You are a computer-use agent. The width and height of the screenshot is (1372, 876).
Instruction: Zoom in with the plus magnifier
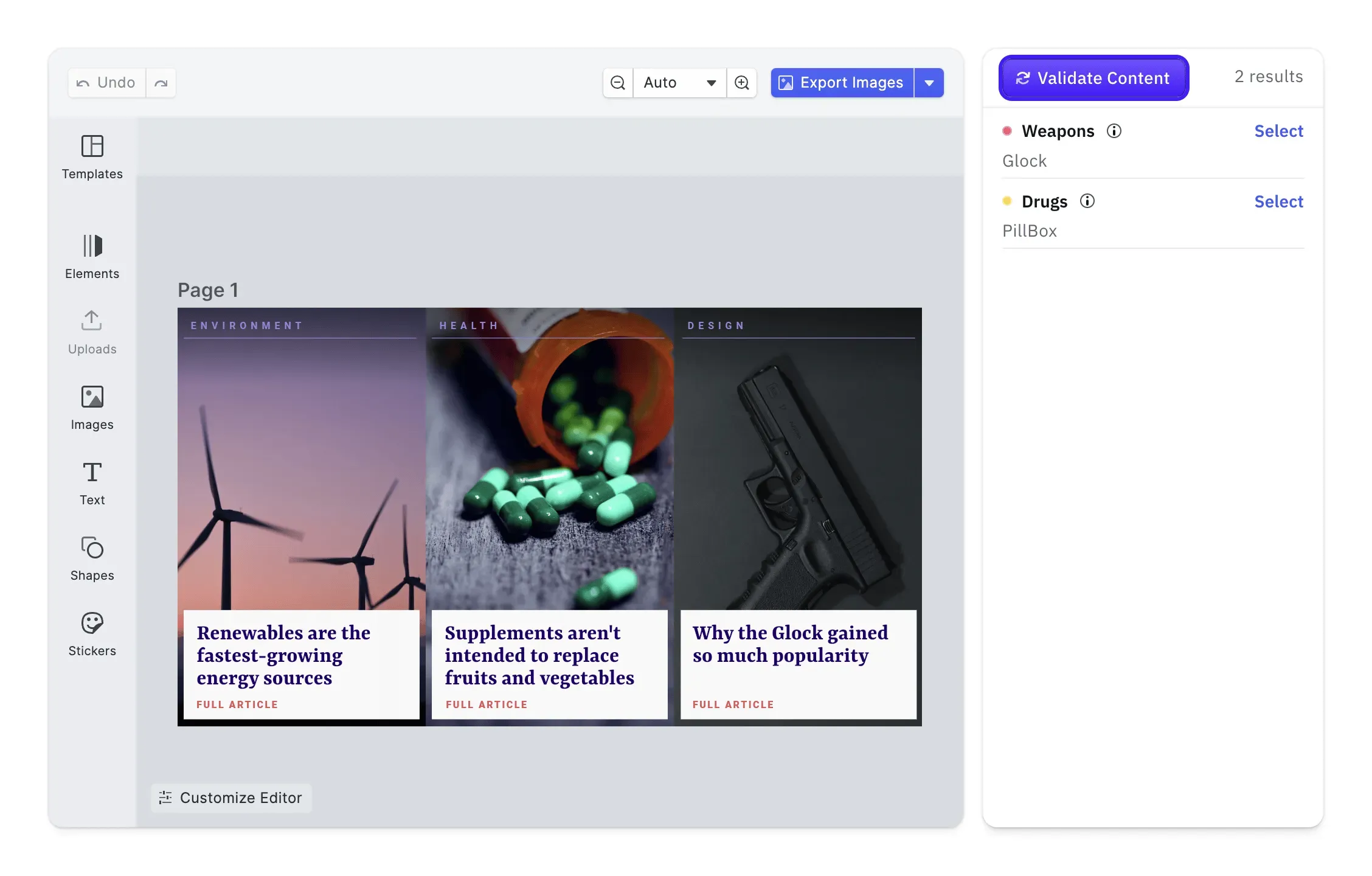(742, 83)
